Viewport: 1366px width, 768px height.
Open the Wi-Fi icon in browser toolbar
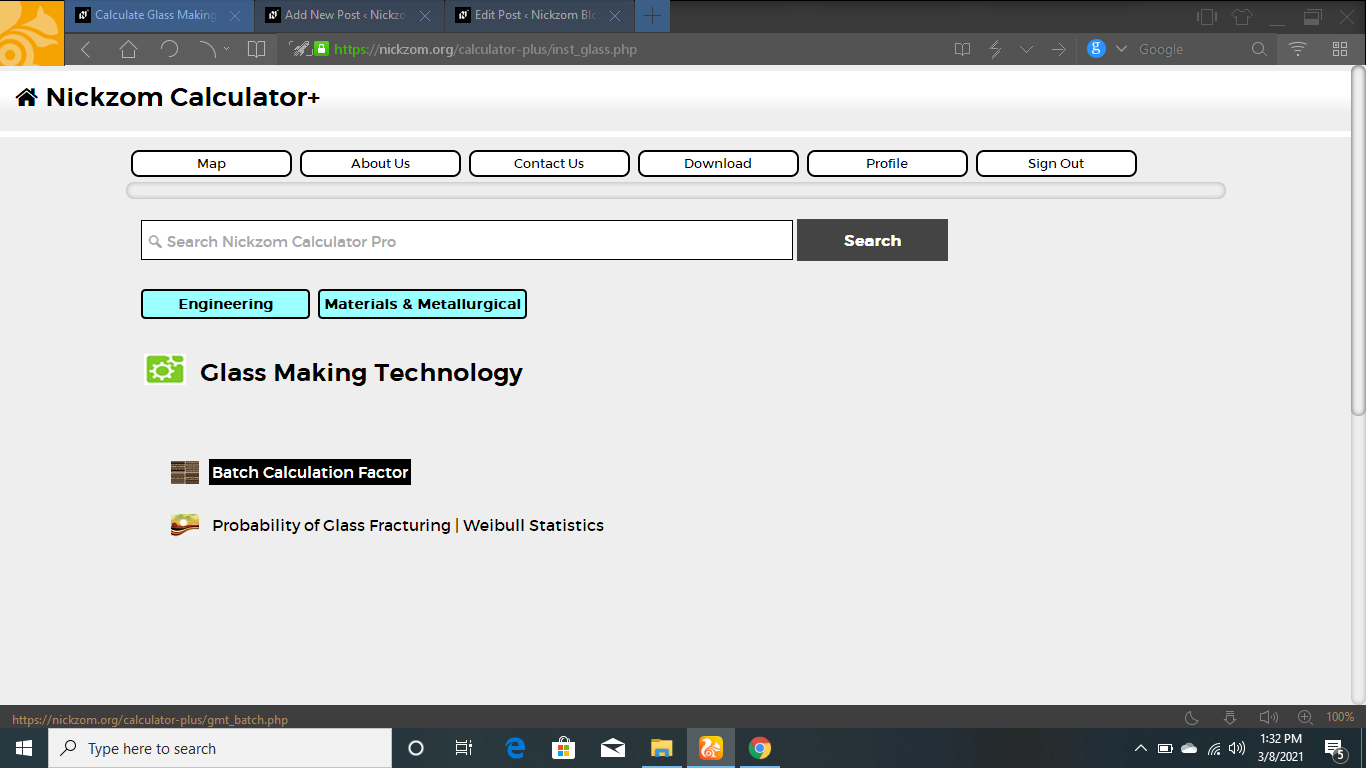click(1298, 49)
